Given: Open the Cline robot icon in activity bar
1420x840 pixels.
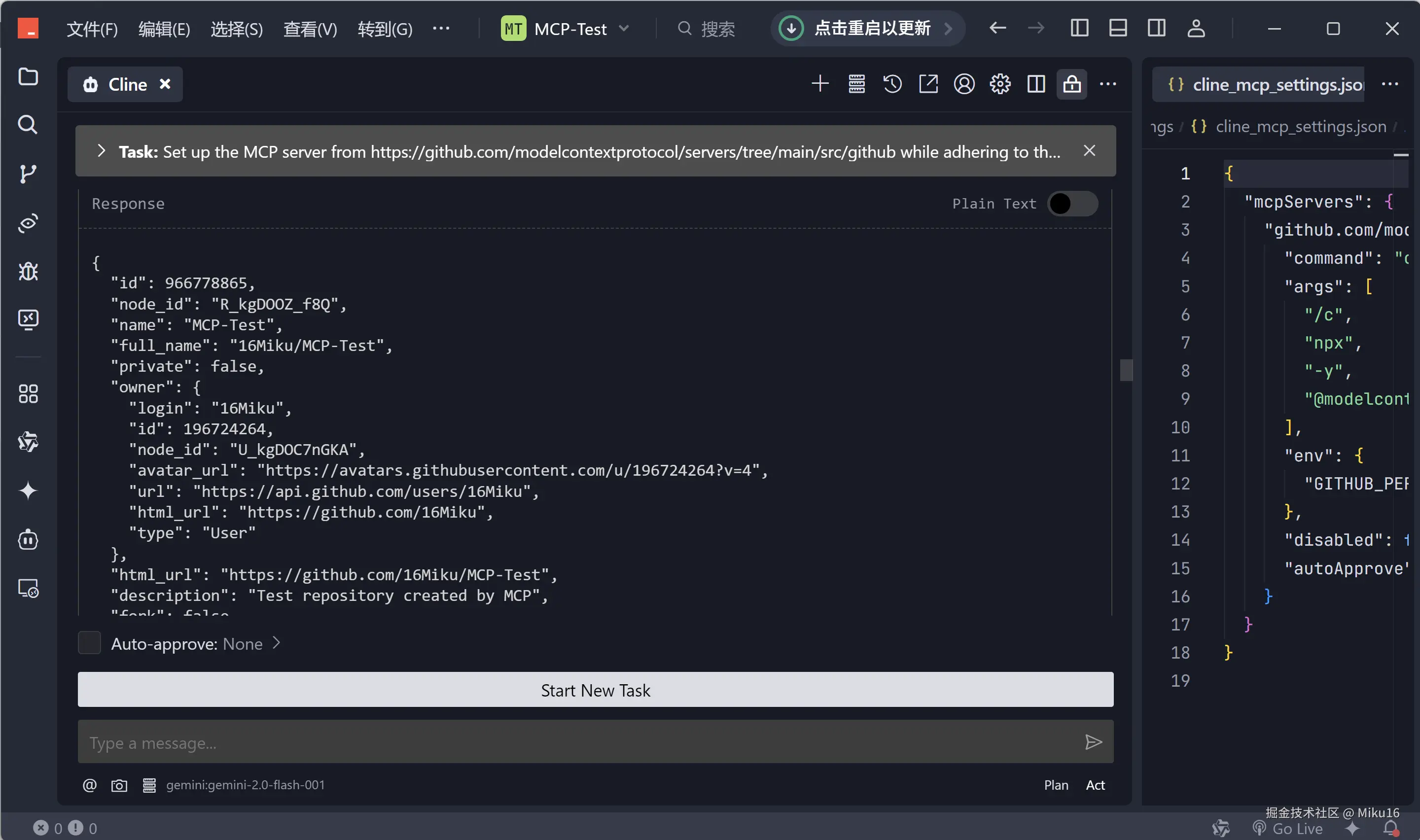Looking at the screenshot, I should (x=28, y=539).
